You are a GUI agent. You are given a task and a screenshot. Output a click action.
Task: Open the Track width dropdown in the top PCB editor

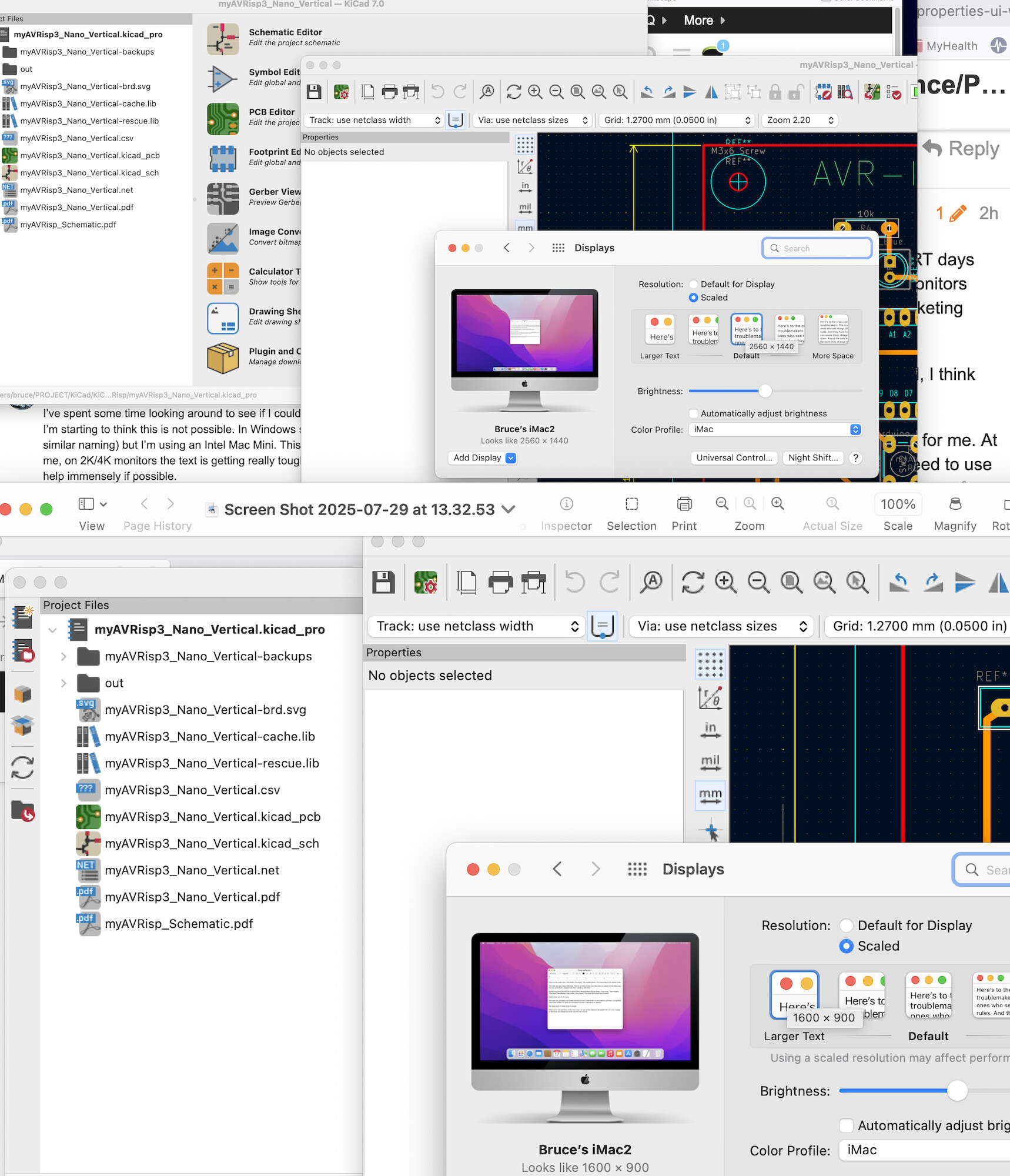tap(374, 120)
